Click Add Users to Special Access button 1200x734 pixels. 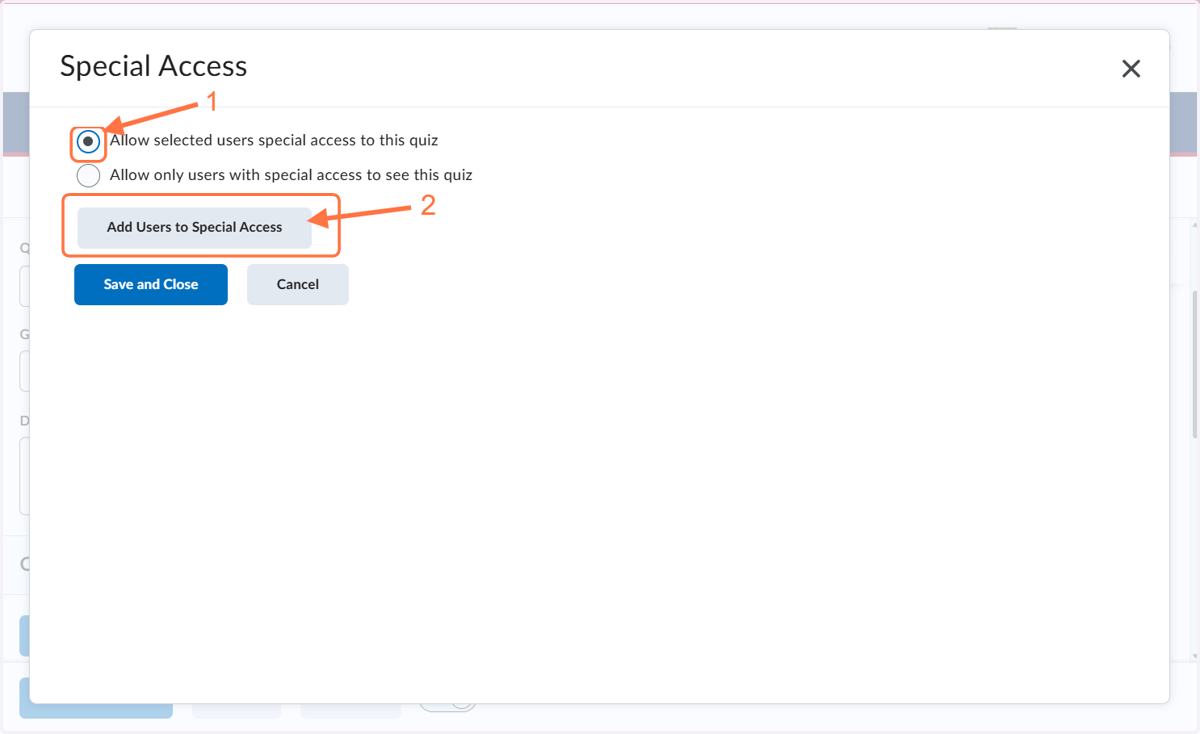[x=195, y=227]
